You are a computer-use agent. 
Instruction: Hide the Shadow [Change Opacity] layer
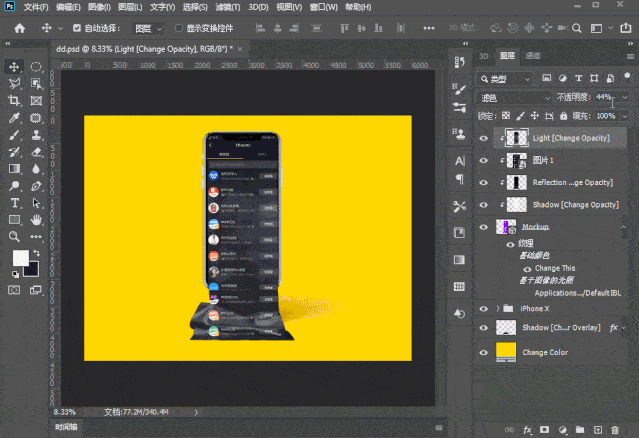(x=483, y=205)
